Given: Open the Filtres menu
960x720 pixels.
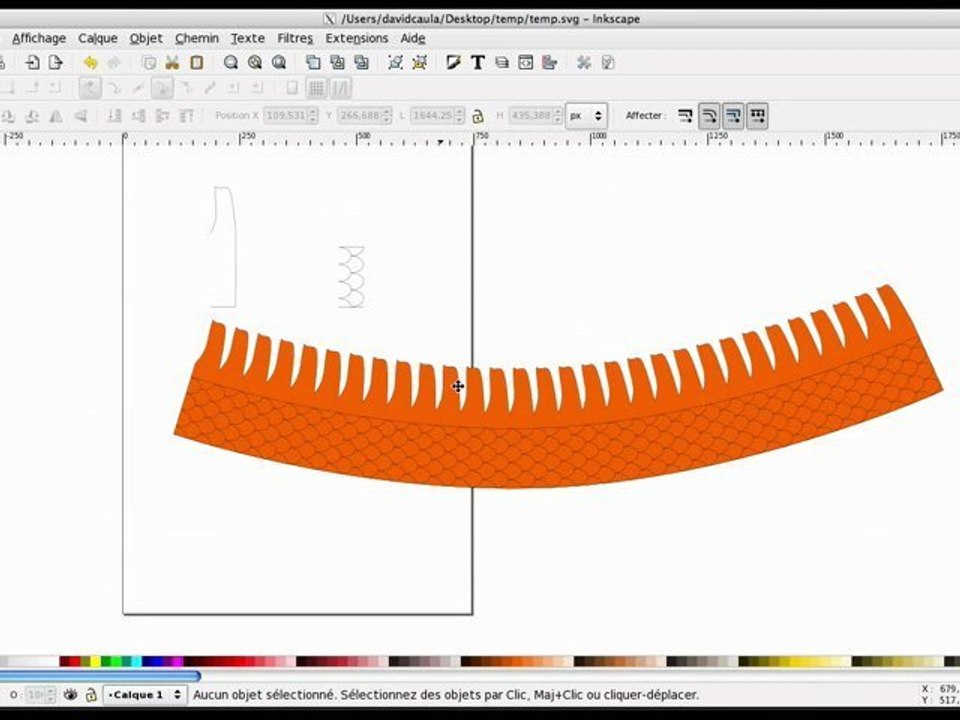Looking at the screenshot, I should click(x=295, y=38).
